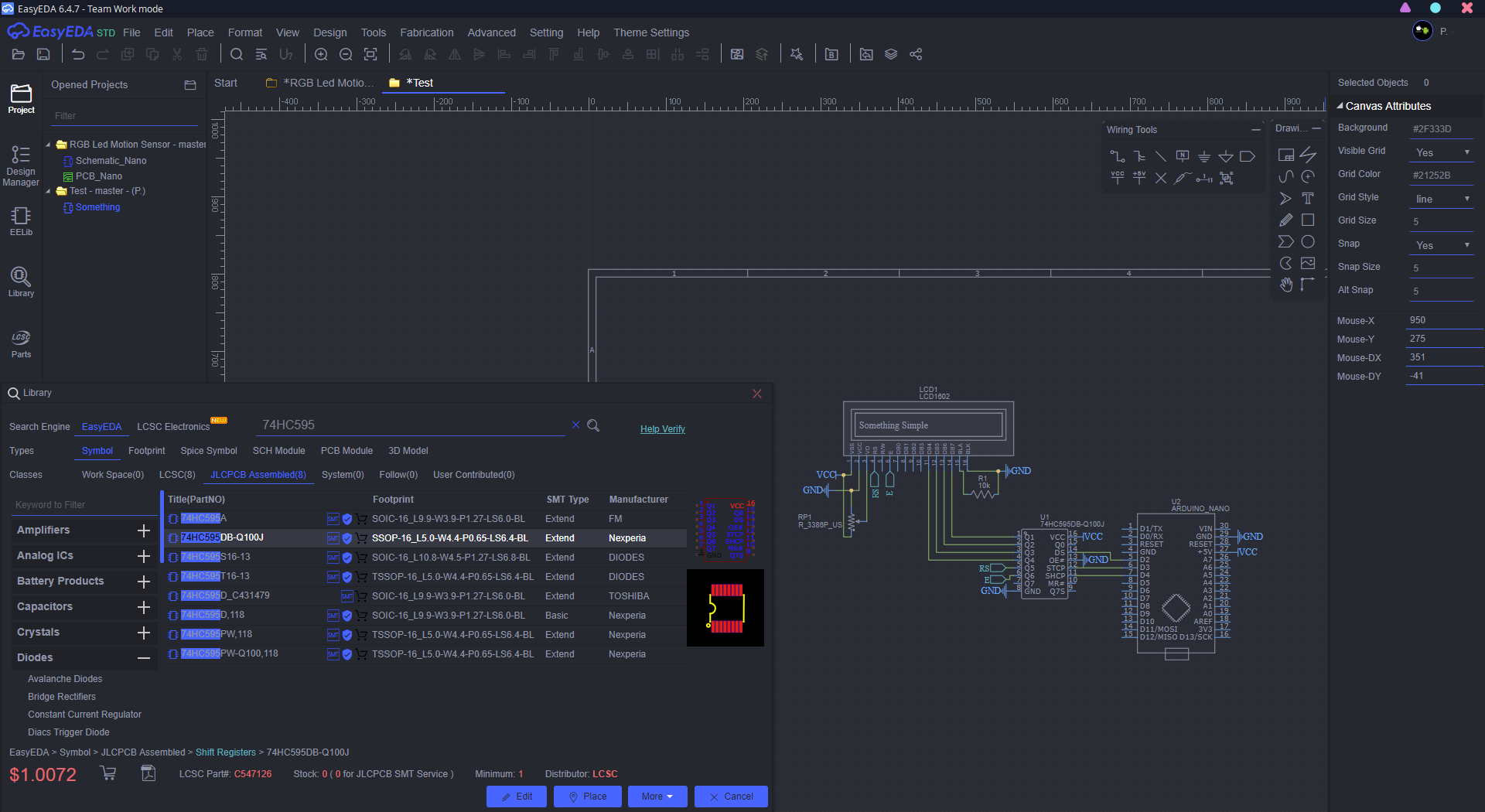
Task: Select the hand drag tool
Action: [1285, 285]
